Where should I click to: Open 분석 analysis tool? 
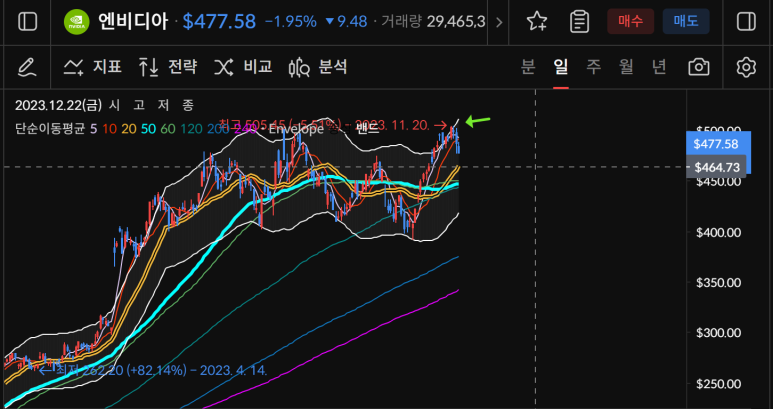(x=318, y=67)
